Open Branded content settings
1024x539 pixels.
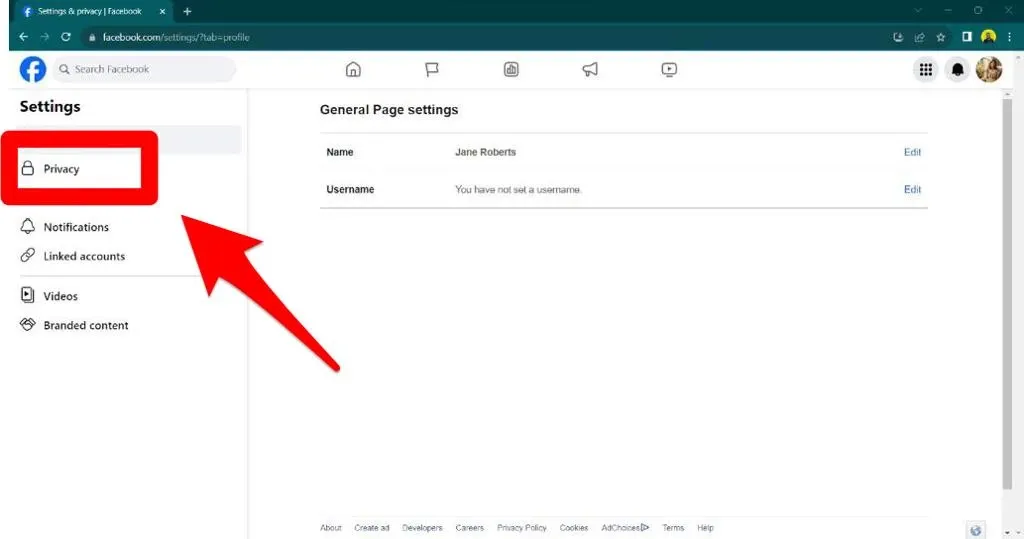coord(86,325)
